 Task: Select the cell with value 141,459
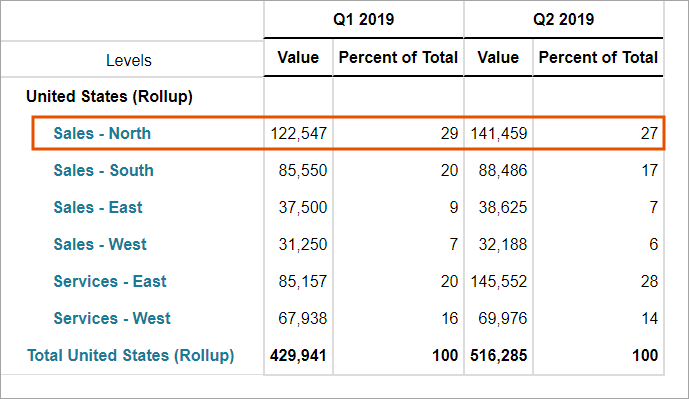tap(499, 134)
